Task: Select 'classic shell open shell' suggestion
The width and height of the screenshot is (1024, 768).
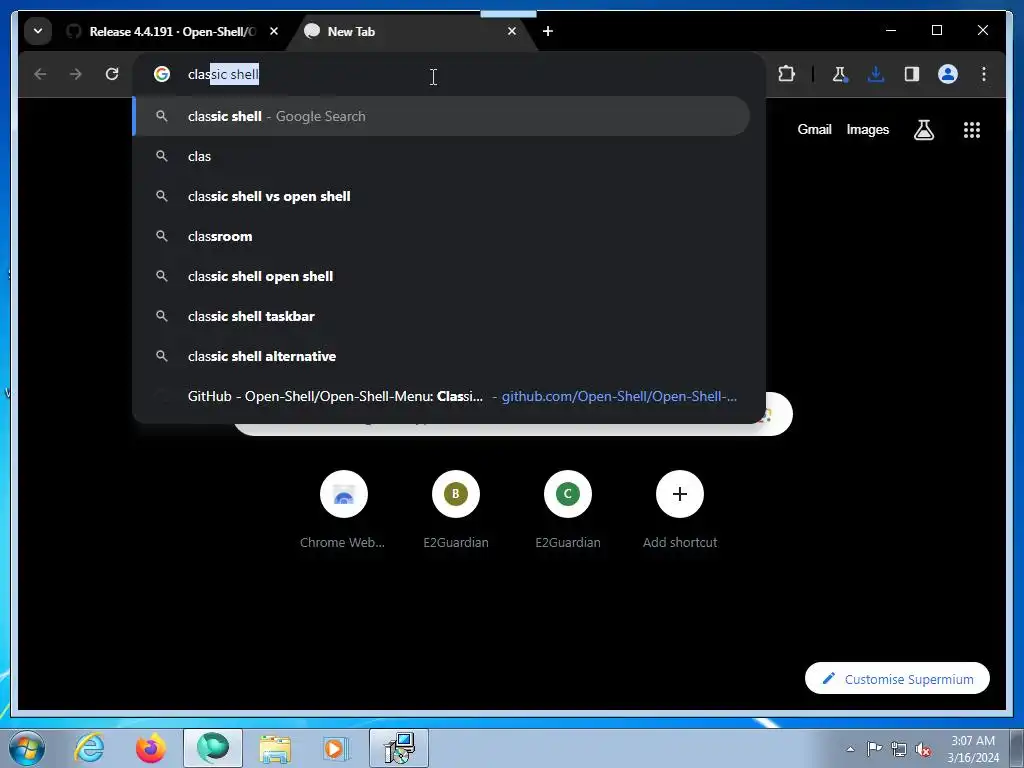Action: click(x=441, y=276)
